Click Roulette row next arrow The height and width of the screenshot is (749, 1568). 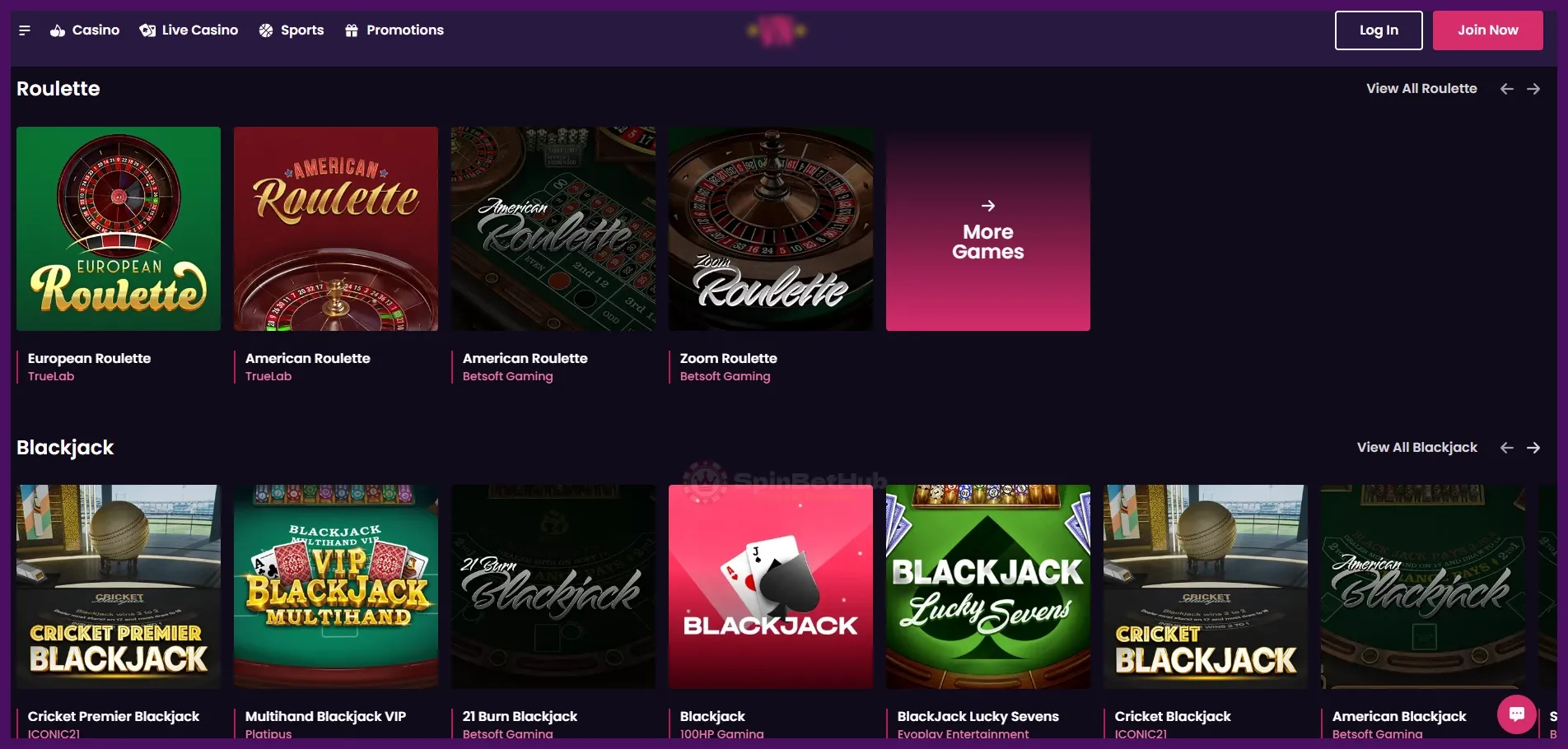(x=1533, y=89)
